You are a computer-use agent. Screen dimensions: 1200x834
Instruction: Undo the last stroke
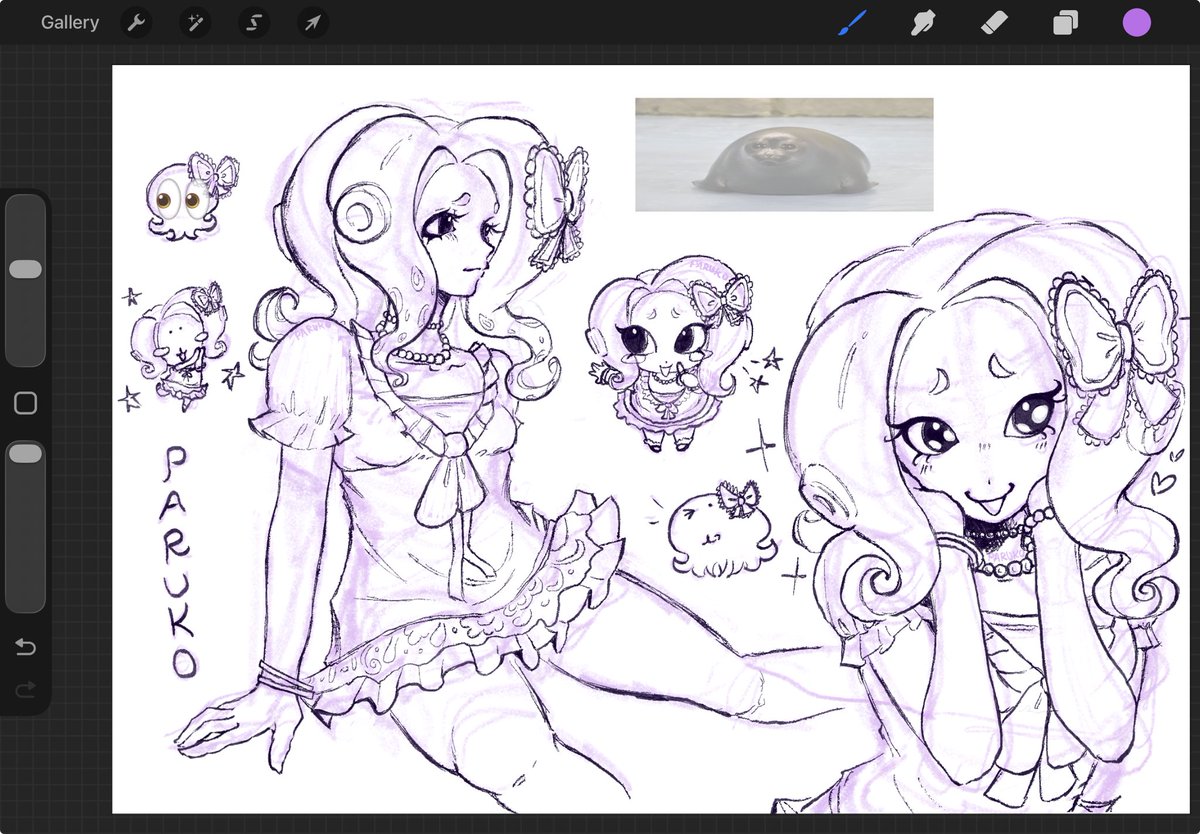click(x=25, y=648)
